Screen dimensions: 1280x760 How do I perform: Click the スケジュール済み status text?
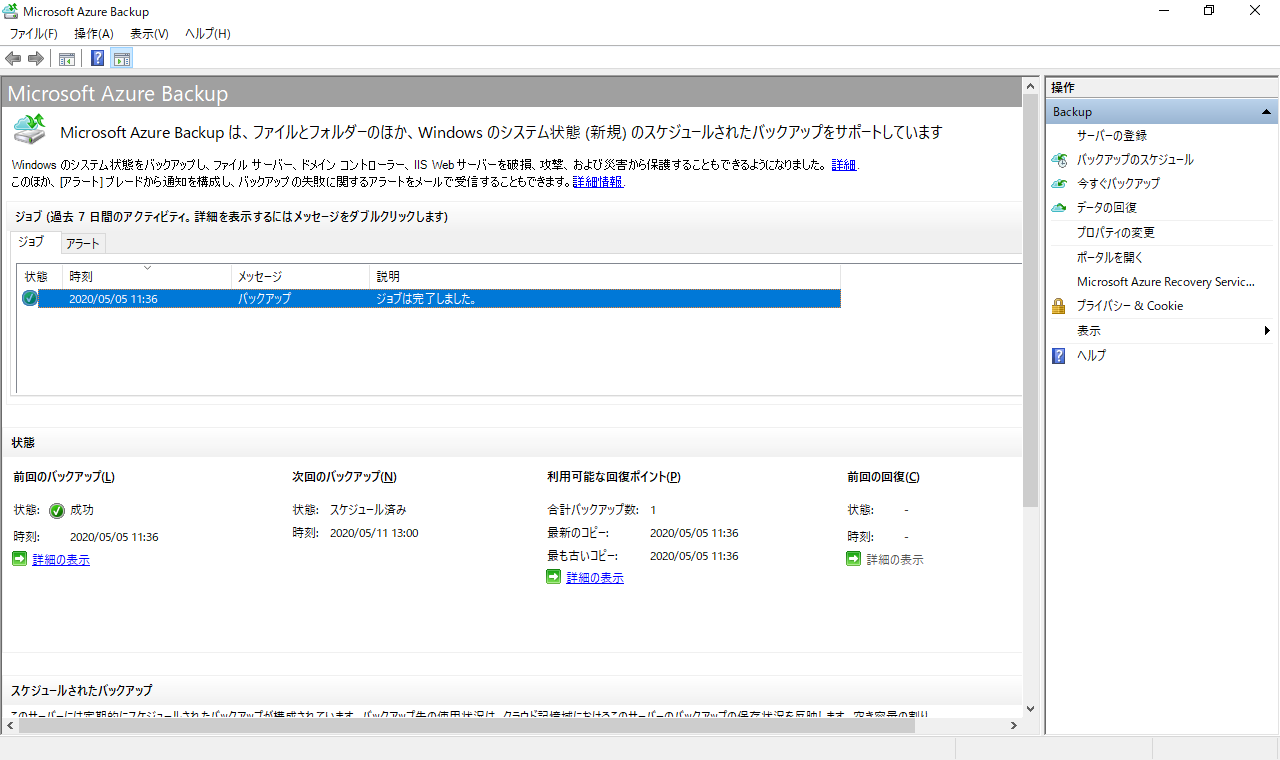point(368,510)
